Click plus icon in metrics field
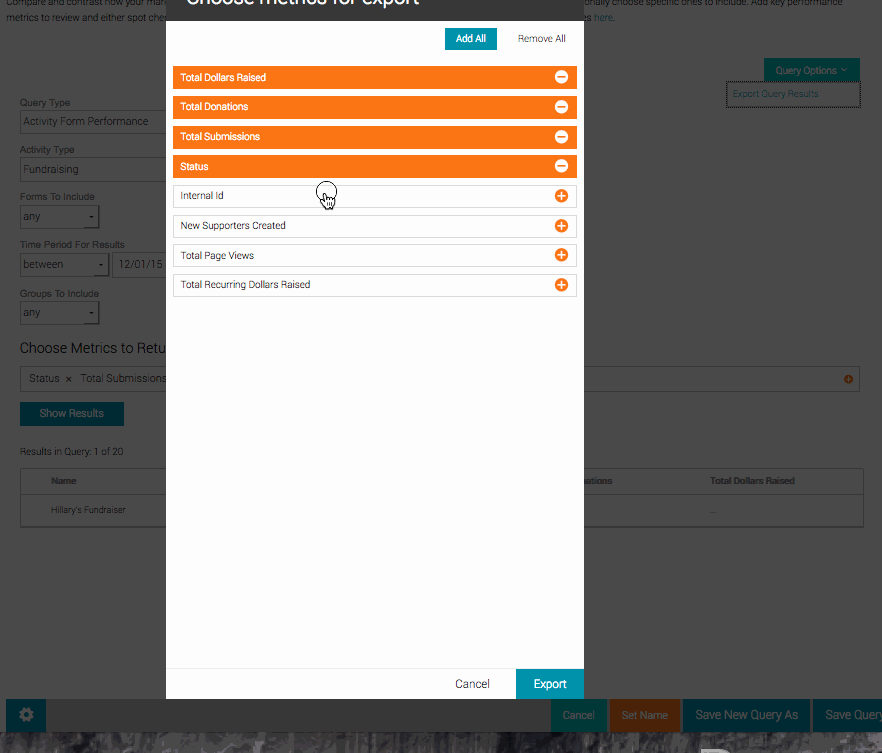The image size is (882, 753). click(x=848, y=379)
